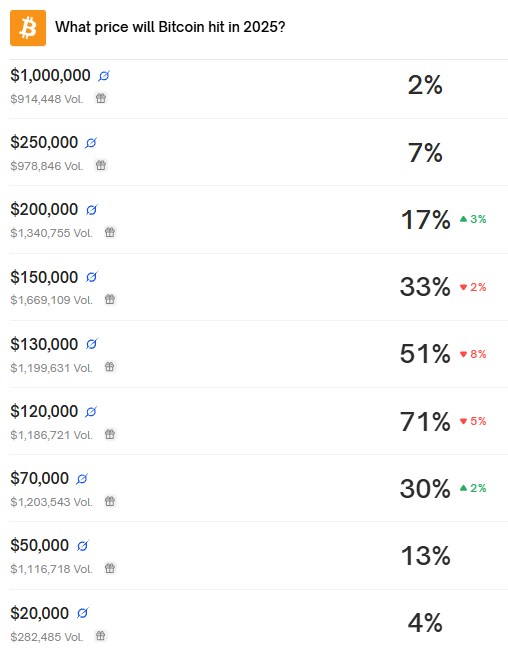Click the link icon beside $200,000

(91, 210)
